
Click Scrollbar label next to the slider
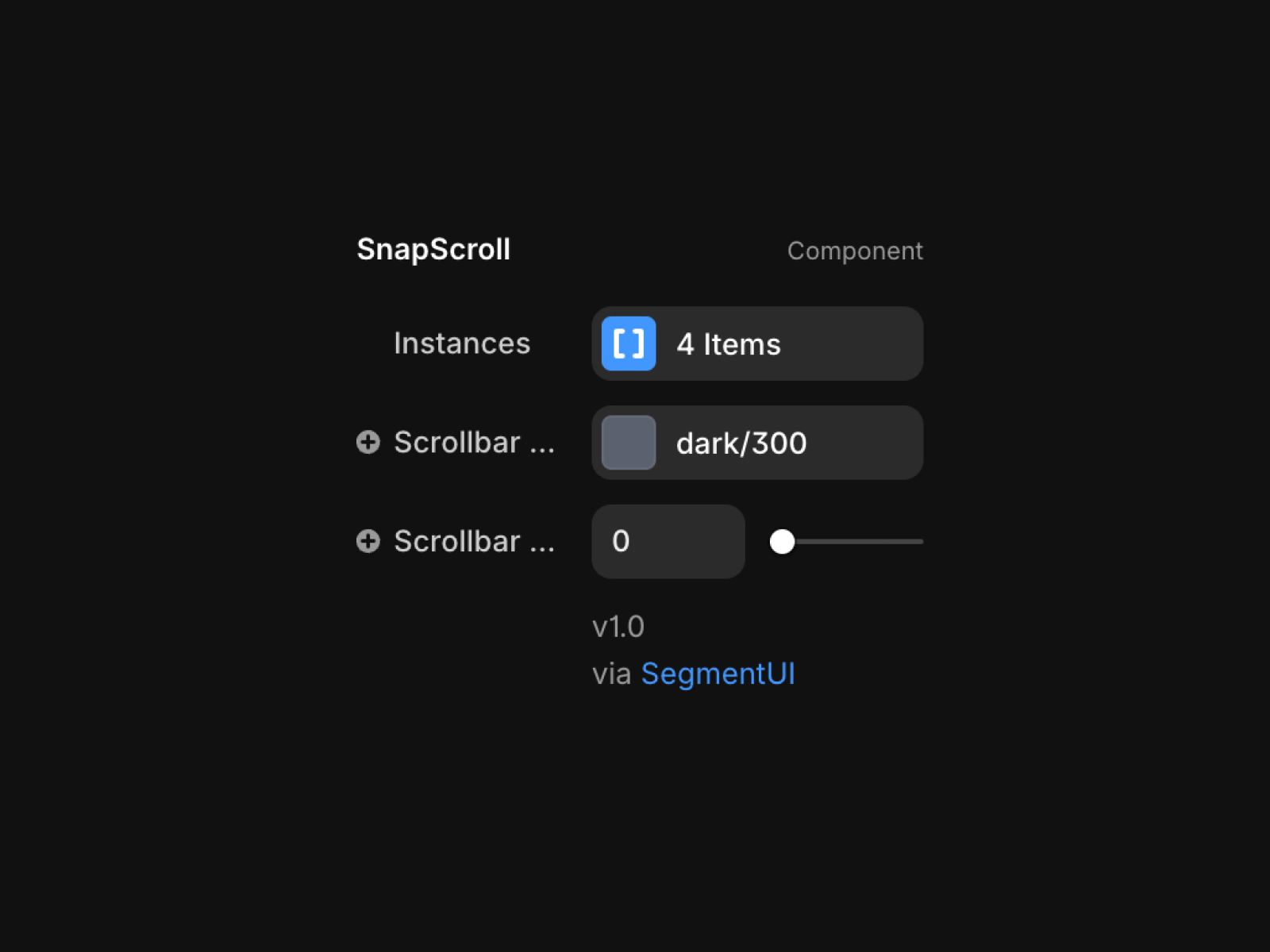[474, 541]
